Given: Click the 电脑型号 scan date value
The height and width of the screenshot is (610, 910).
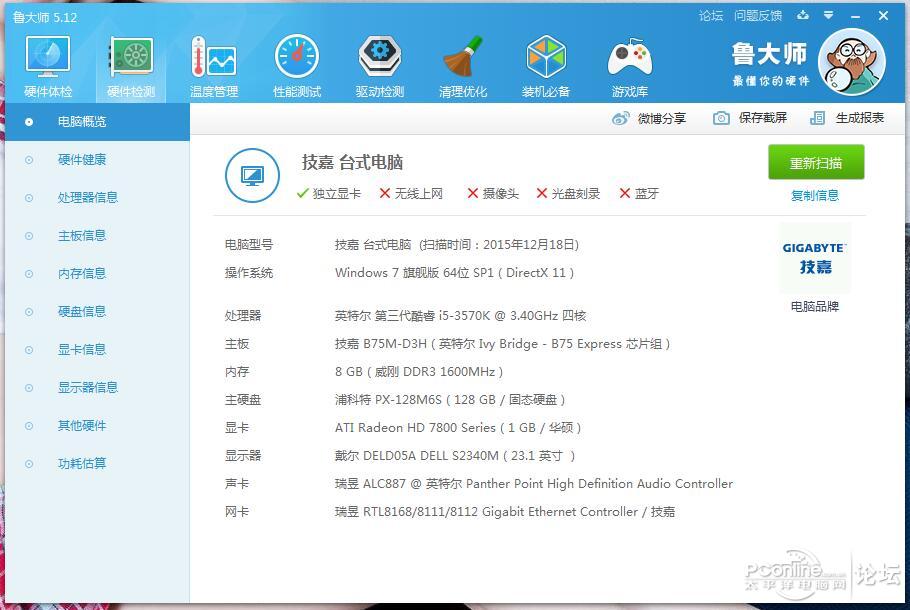Looking at the screenshot, I should [x=457, y=245].
